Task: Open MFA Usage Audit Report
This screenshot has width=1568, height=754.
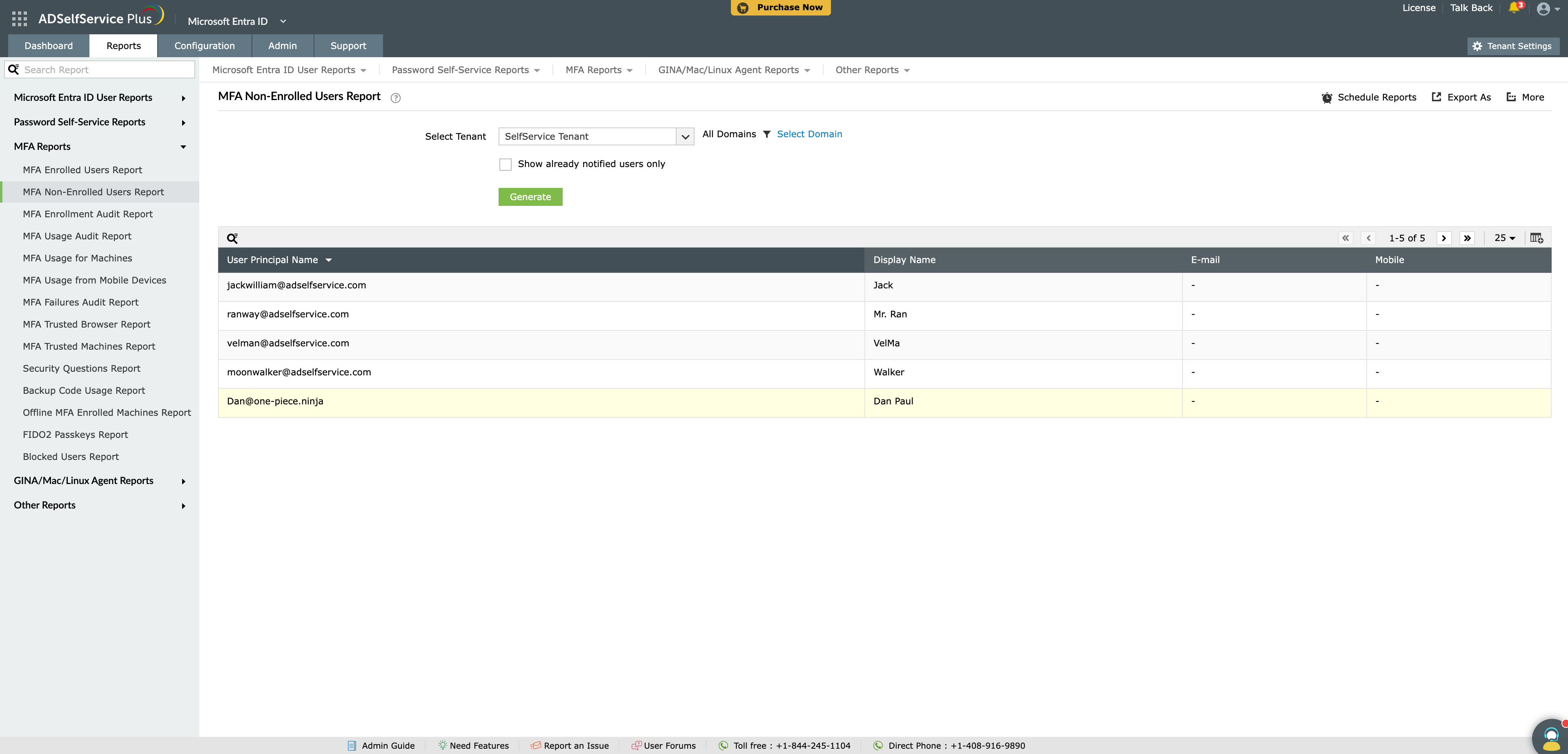Action: [77, 236]
